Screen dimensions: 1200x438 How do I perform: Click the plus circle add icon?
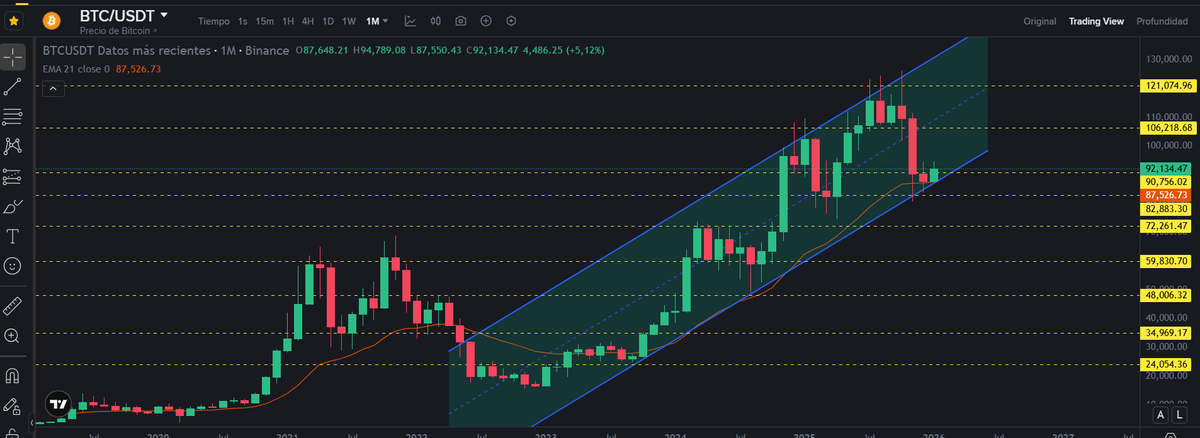click(486, 21)
